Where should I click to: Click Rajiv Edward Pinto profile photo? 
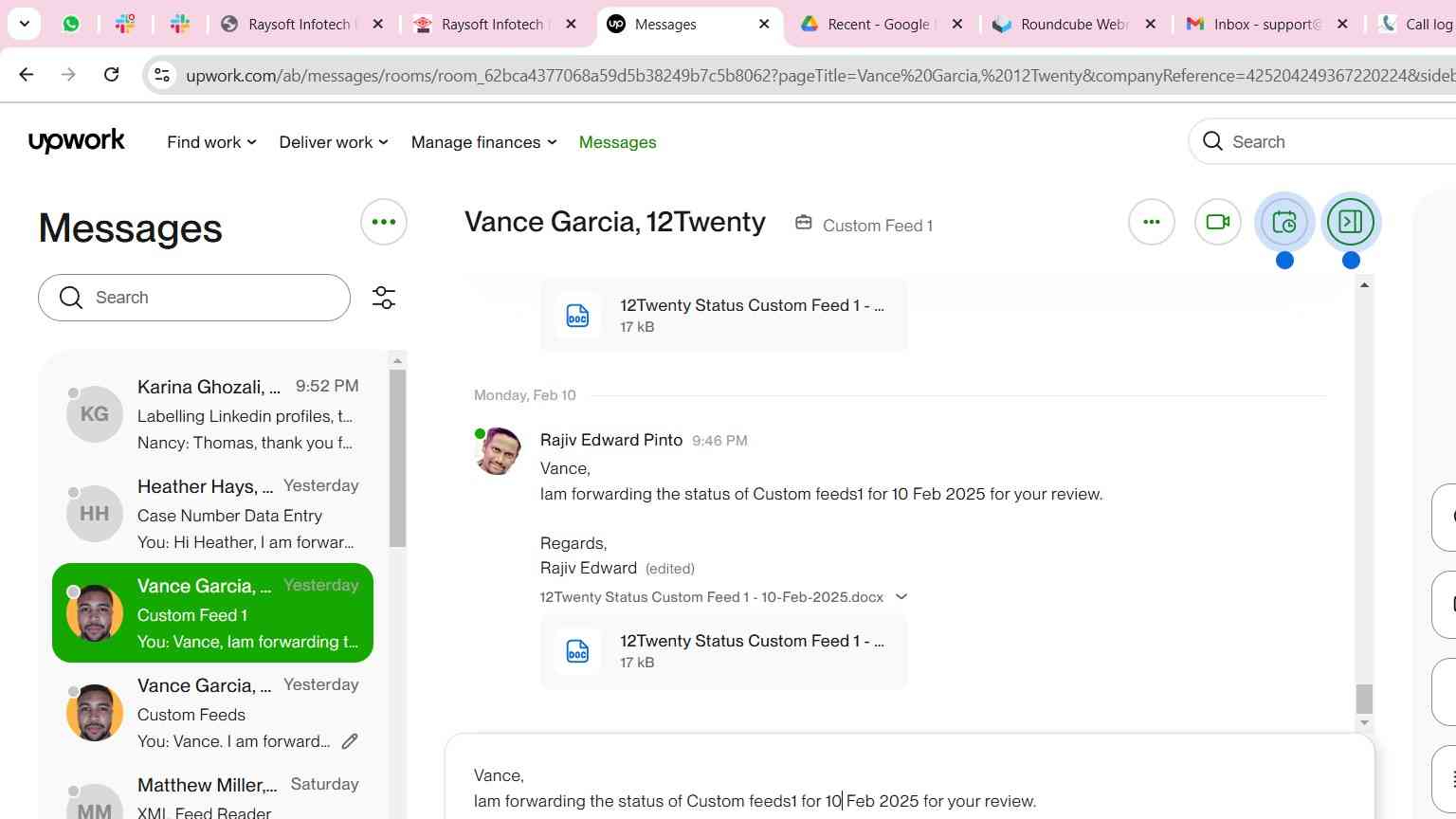click(x=498, y=451)
